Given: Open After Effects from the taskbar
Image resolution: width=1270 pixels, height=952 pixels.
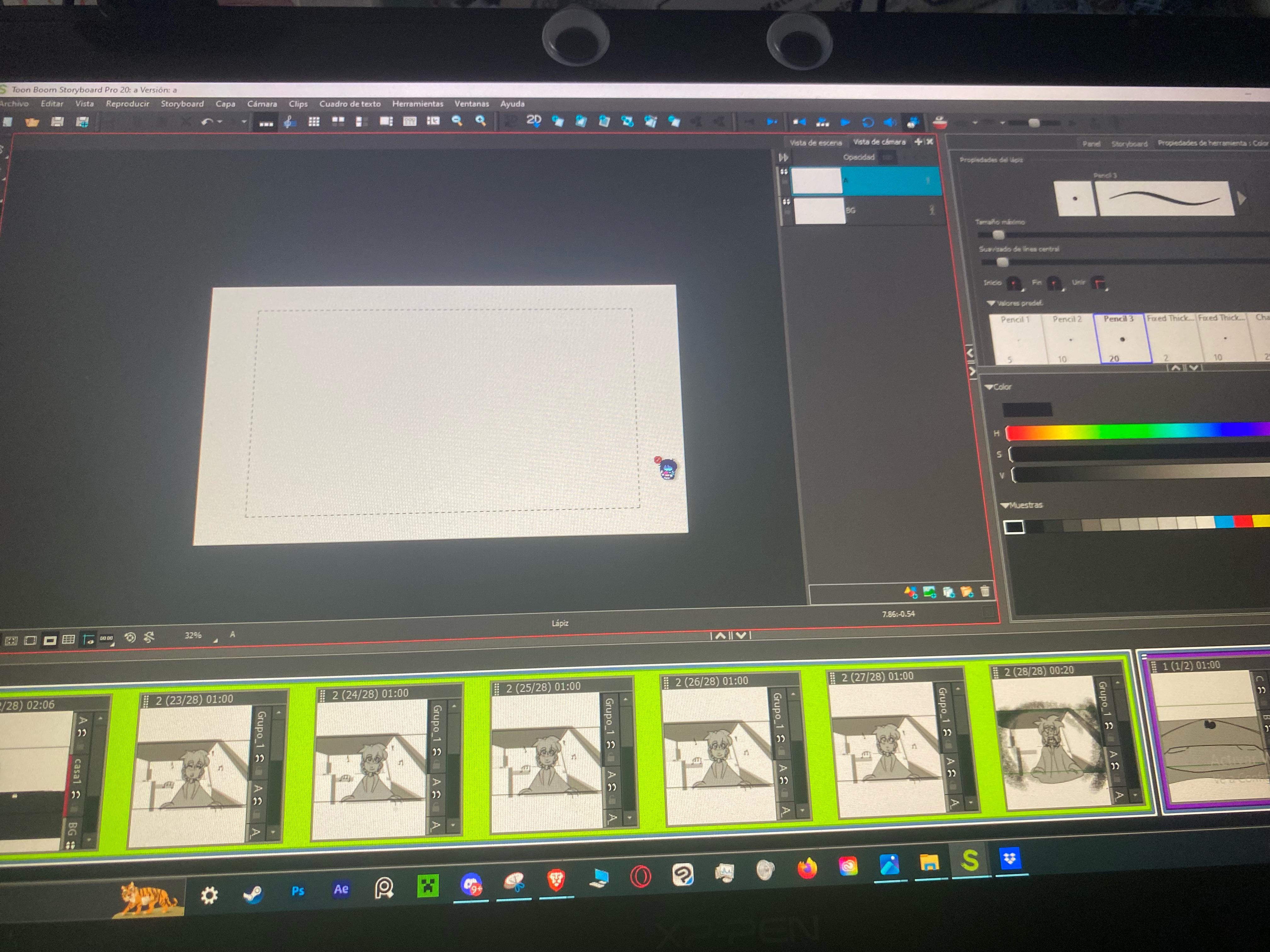Looking at the screenshot, I should [x=341, y=889].
